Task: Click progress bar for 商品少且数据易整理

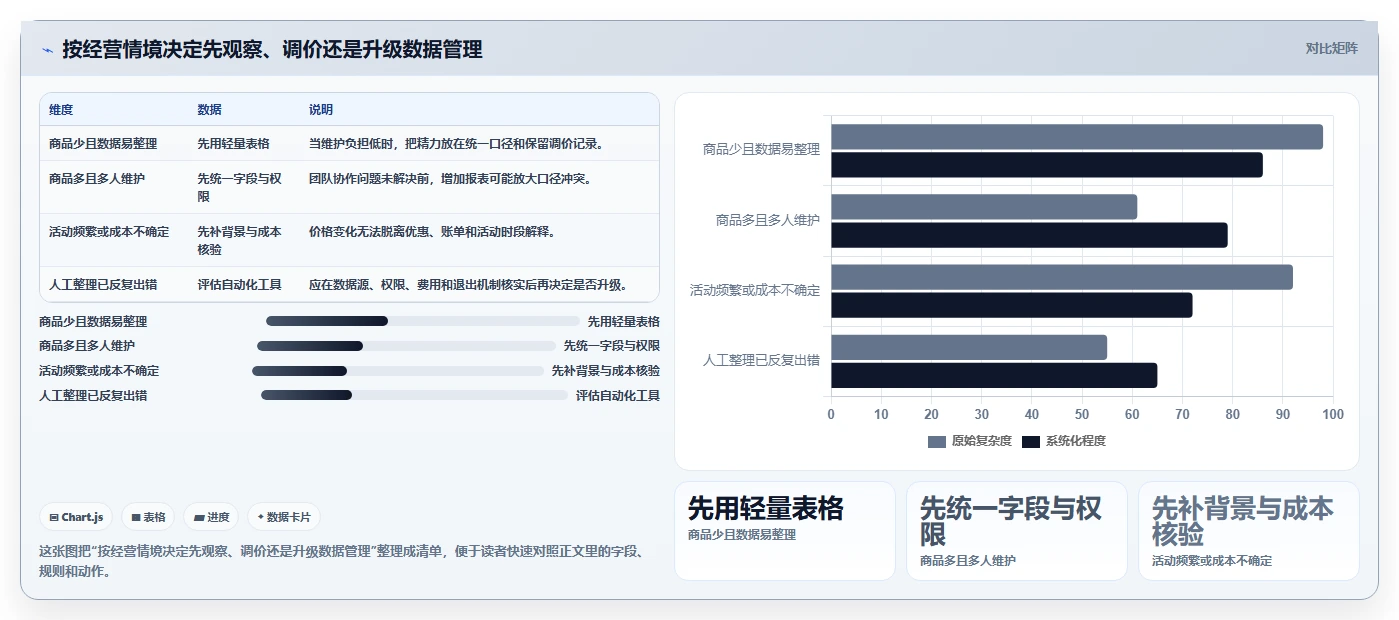Action: tap(423, 321)
